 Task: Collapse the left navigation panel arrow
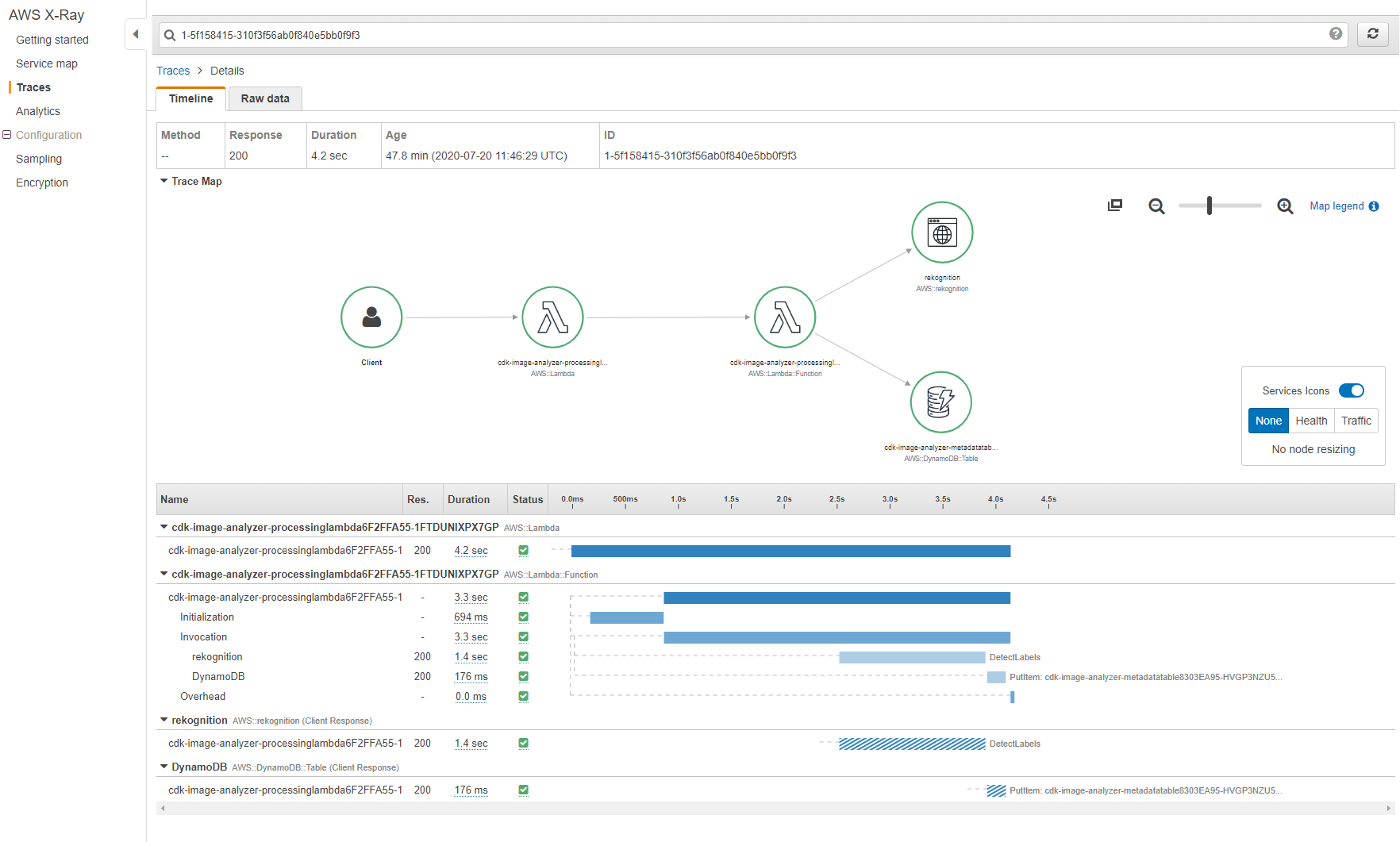(x=136, y=34)
